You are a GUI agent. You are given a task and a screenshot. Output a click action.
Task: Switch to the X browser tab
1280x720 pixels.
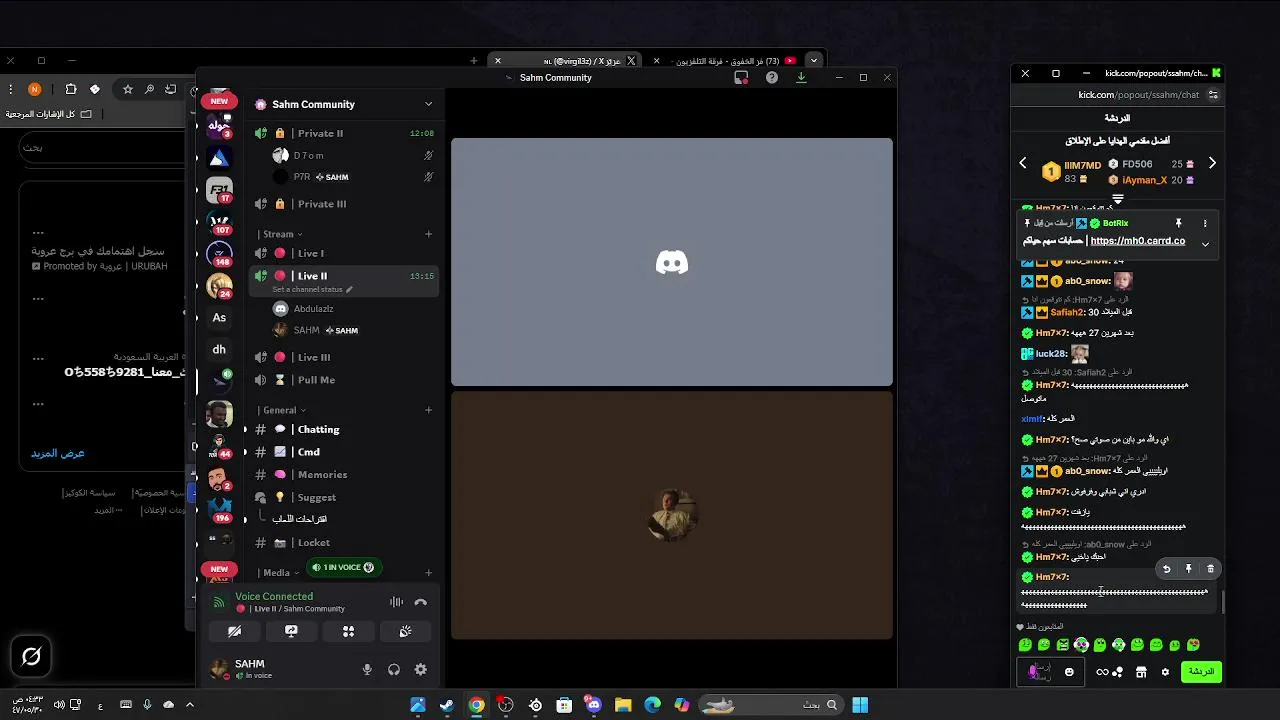pos(567,61)
